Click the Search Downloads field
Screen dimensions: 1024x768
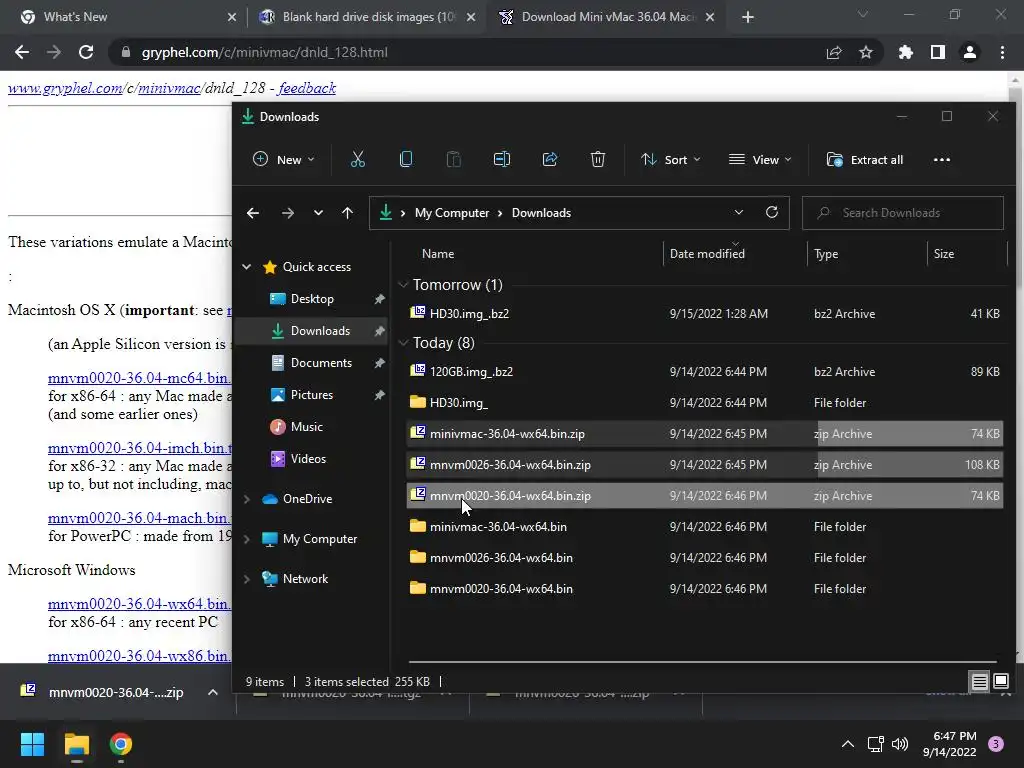click(x=903, y=213)
